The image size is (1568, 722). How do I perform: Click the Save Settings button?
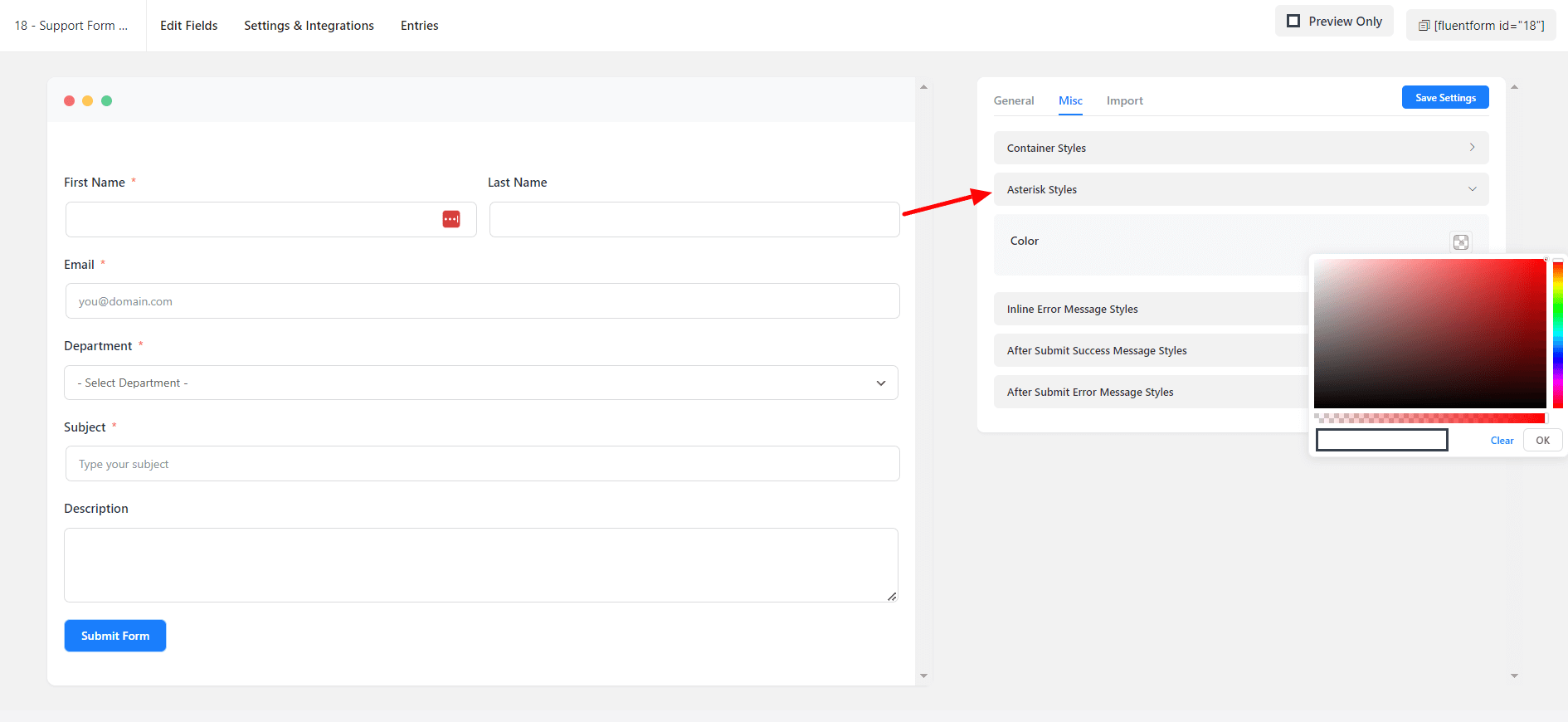point(1445,98)
